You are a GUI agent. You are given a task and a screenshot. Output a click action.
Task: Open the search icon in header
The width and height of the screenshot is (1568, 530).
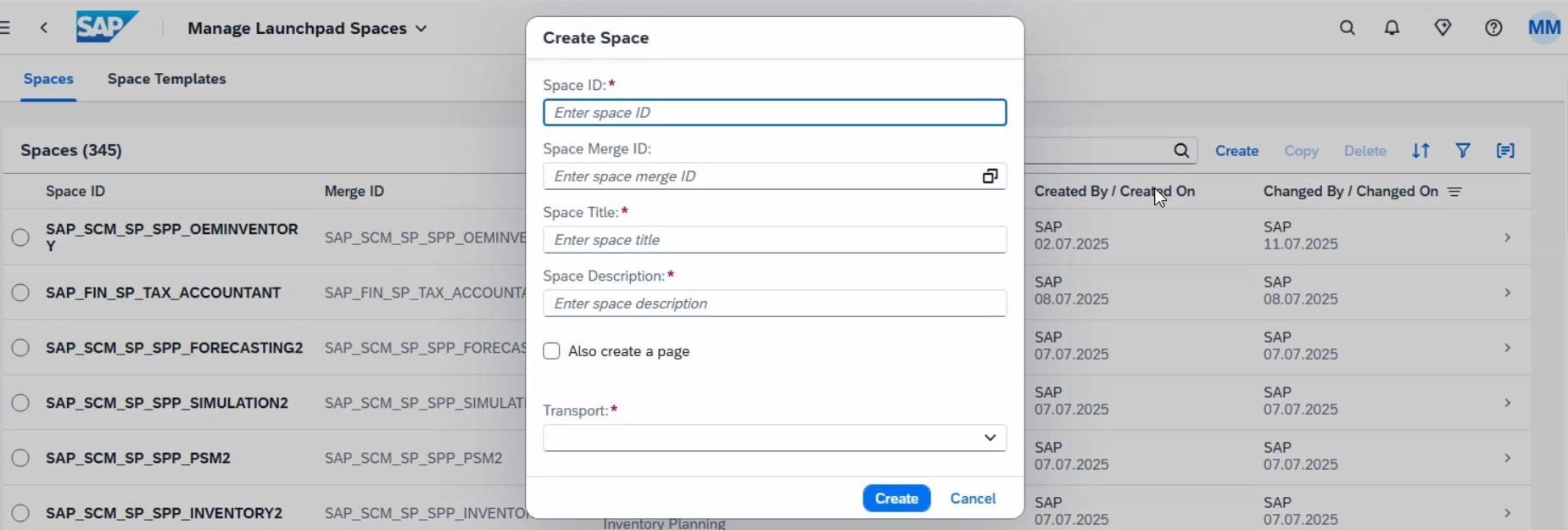pos(1348,28)
